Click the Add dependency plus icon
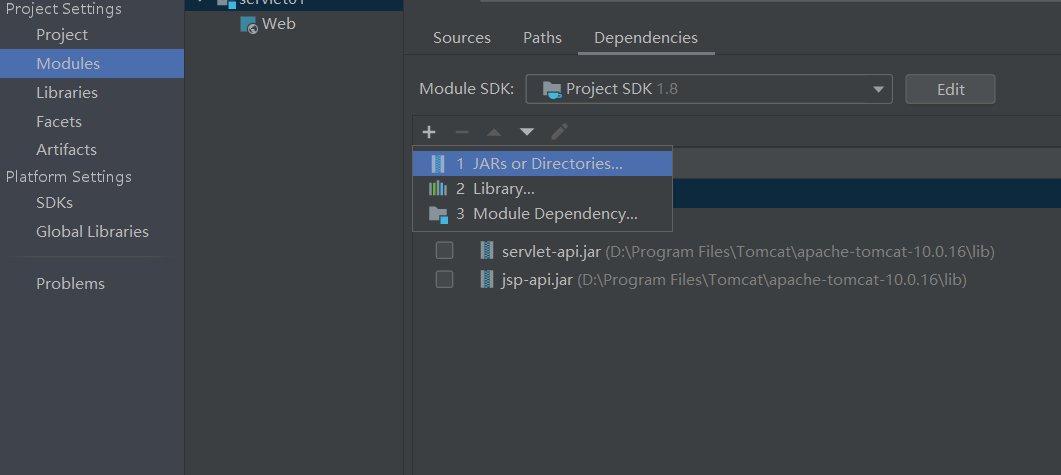This screenshot has width=1061, height=475. tap(429, 132)
